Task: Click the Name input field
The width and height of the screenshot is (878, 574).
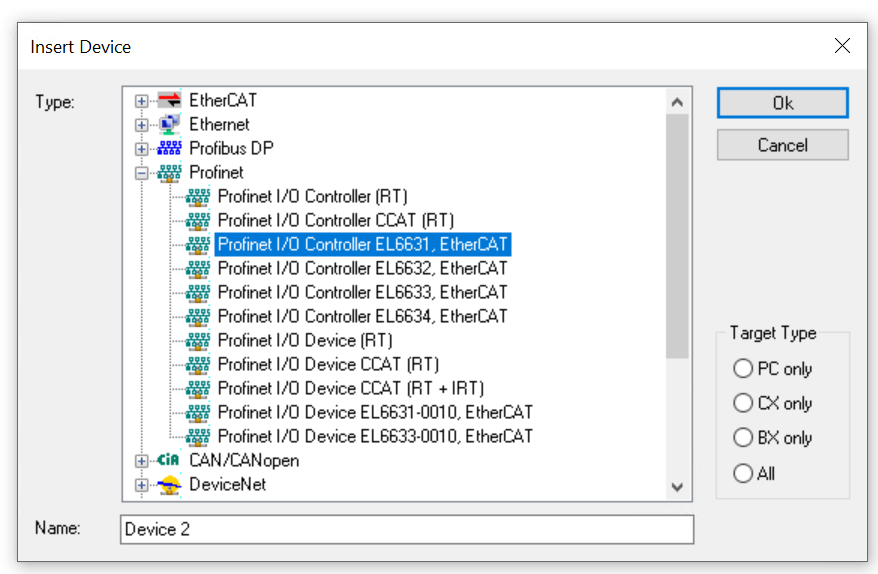Action: [x=407, y=529]
